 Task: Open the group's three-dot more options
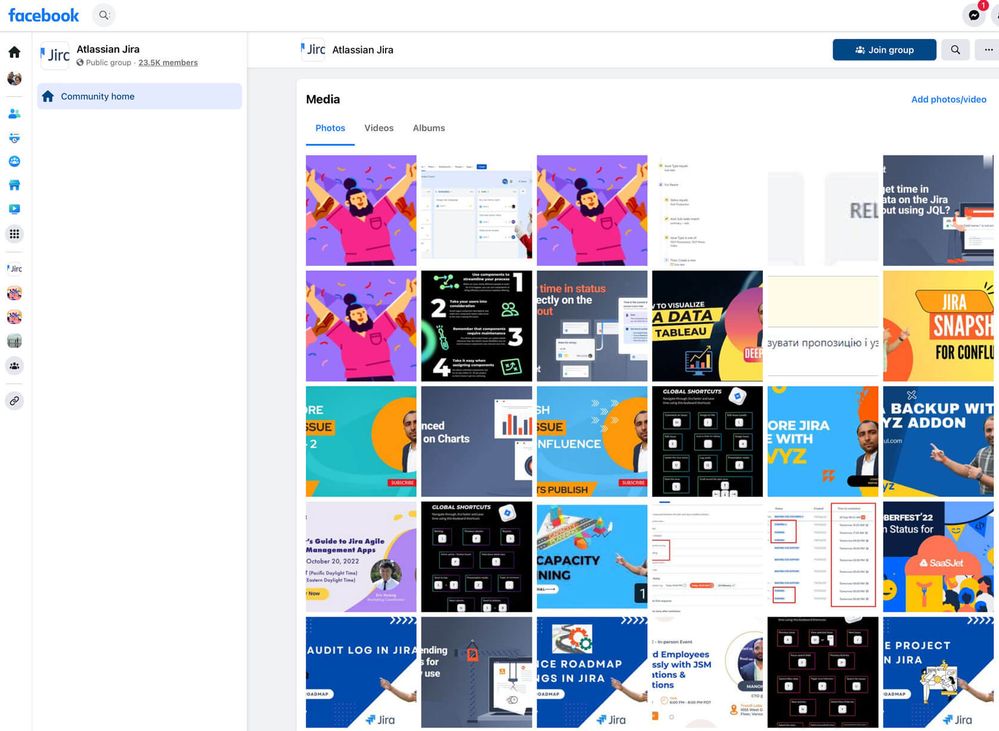(x=988, y=50)
